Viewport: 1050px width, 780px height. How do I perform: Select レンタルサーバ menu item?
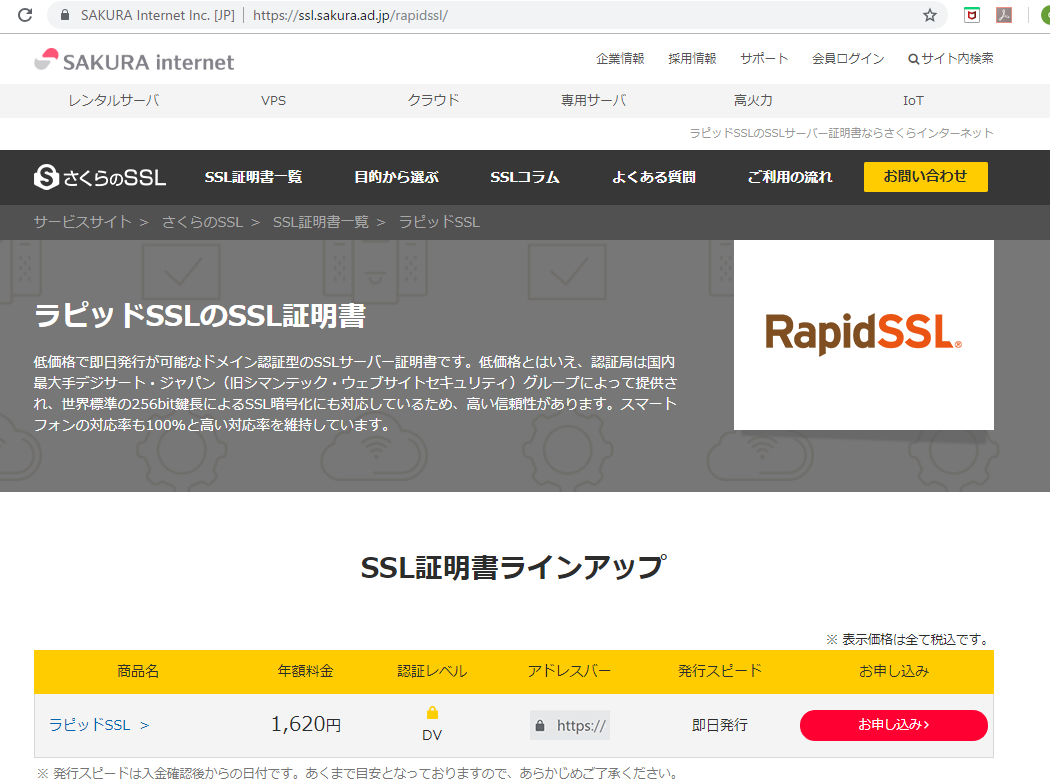coord(114,100)
